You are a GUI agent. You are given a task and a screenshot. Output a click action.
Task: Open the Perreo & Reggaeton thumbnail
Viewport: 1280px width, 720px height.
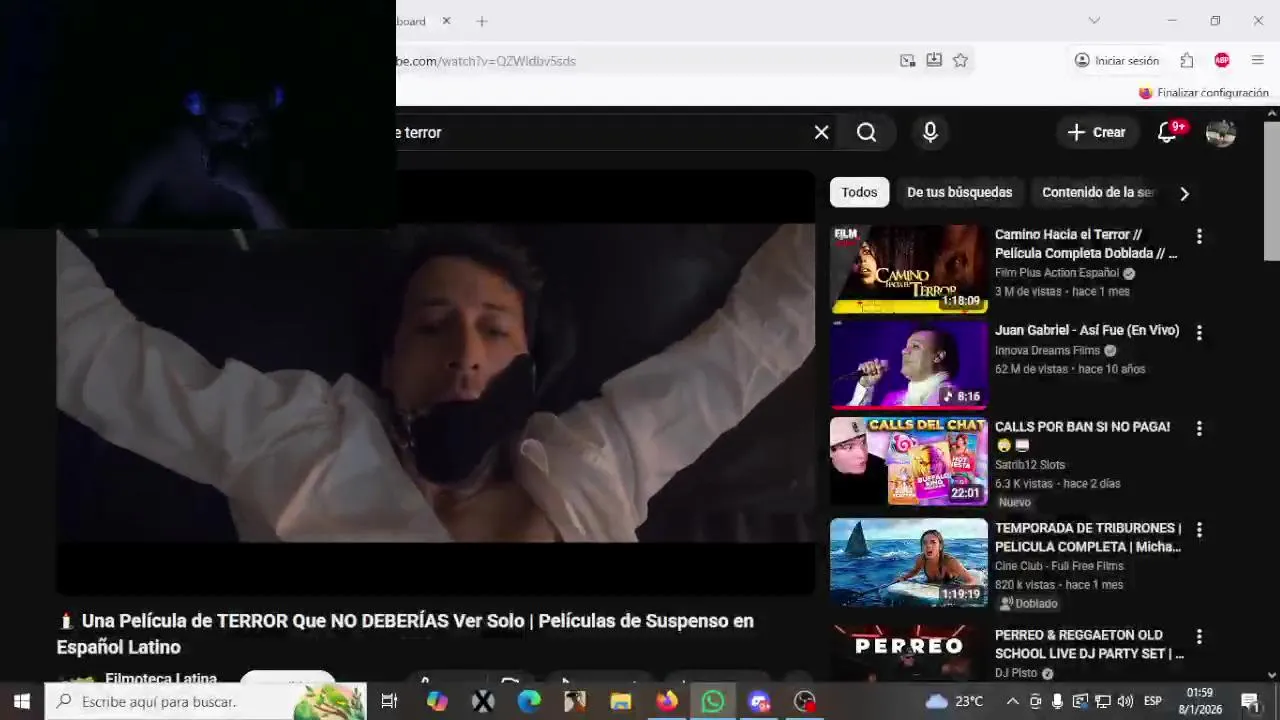point(908,653)
